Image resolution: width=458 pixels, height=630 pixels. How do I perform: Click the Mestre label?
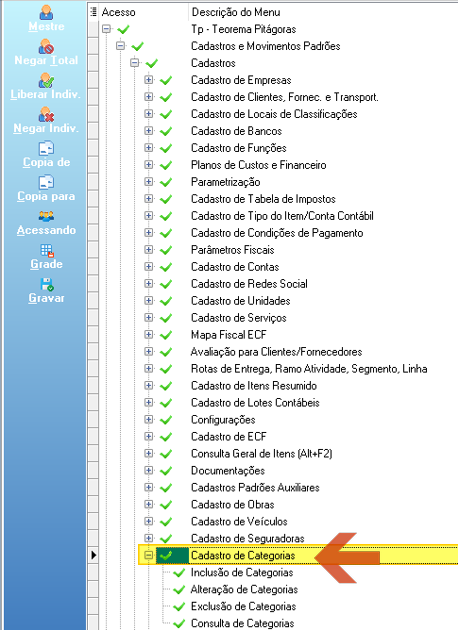pyautogui.click(x=46, y=27)
